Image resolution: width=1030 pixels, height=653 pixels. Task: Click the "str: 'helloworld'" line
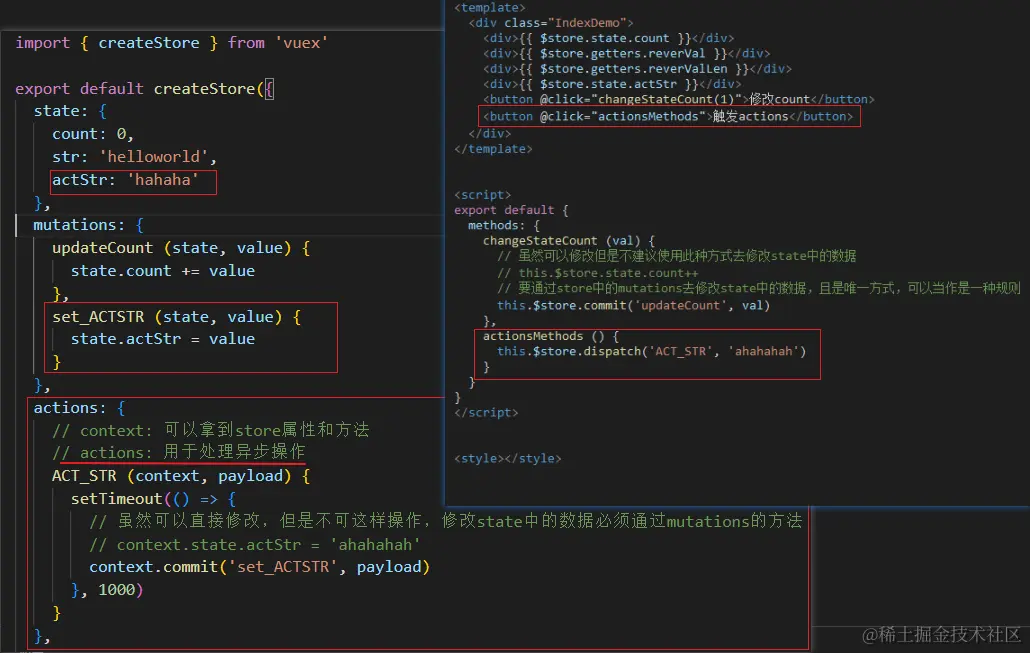coord(134,157)
